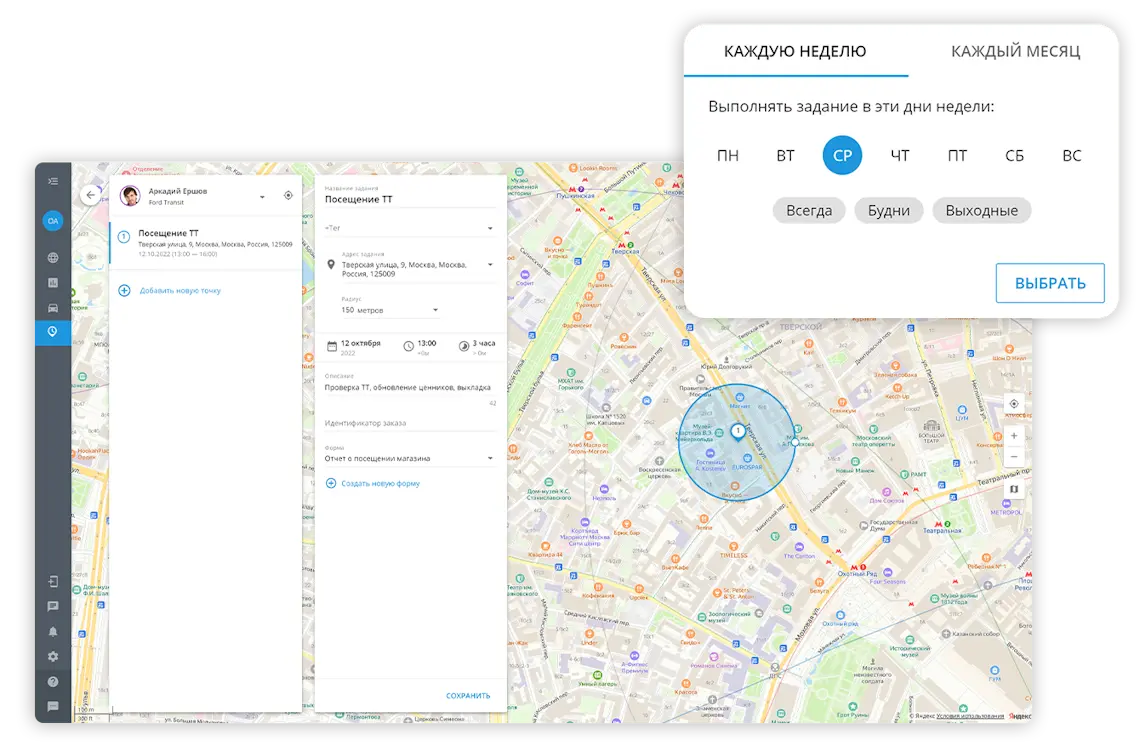The width and height of the screenshot is (1140, 756).
Task: Toggle the СР weekday selection
Action: pos(842,156)
